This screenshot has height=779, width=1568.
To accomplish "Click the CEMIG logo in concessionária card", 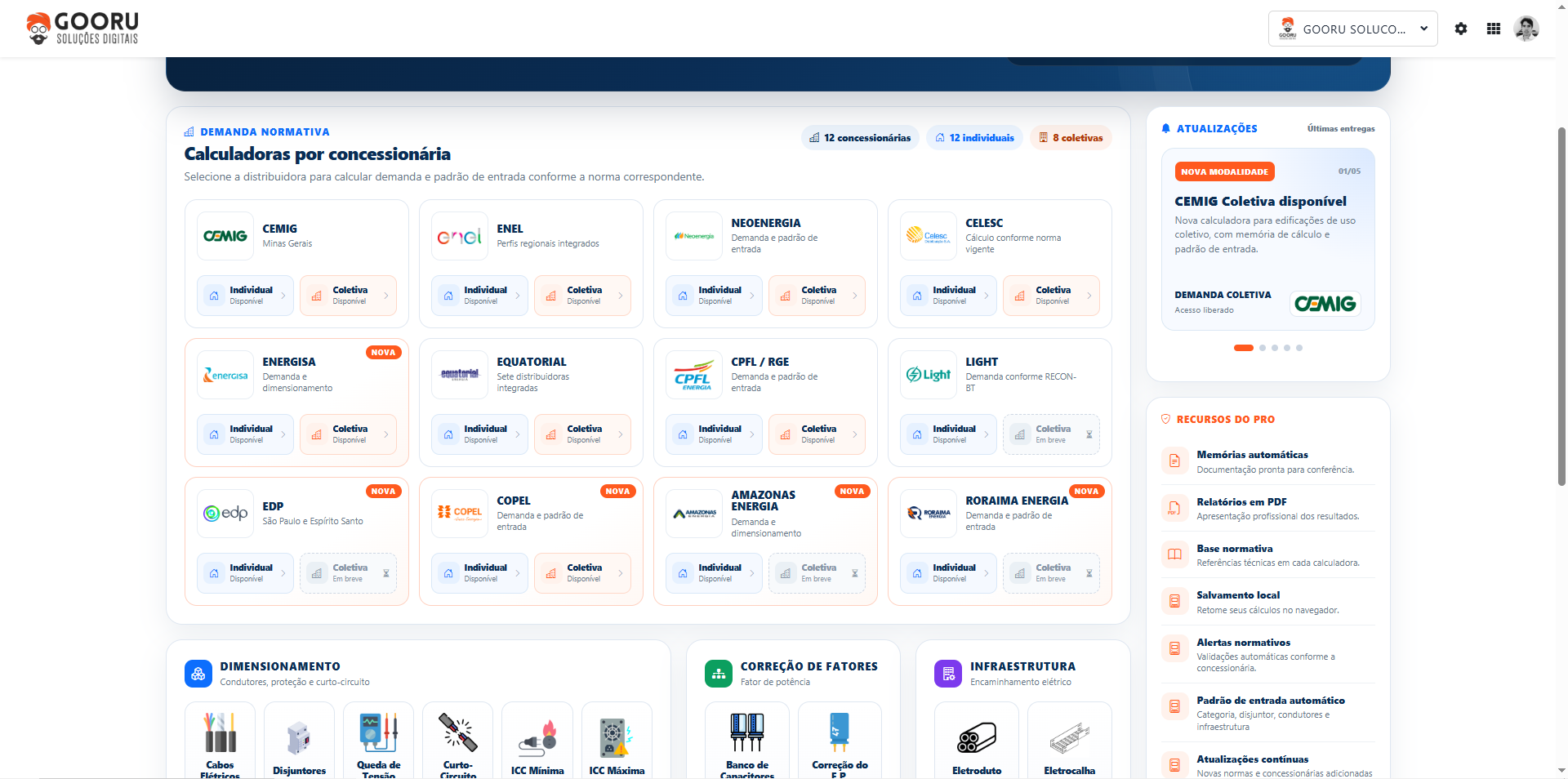I will click(225, 236).
